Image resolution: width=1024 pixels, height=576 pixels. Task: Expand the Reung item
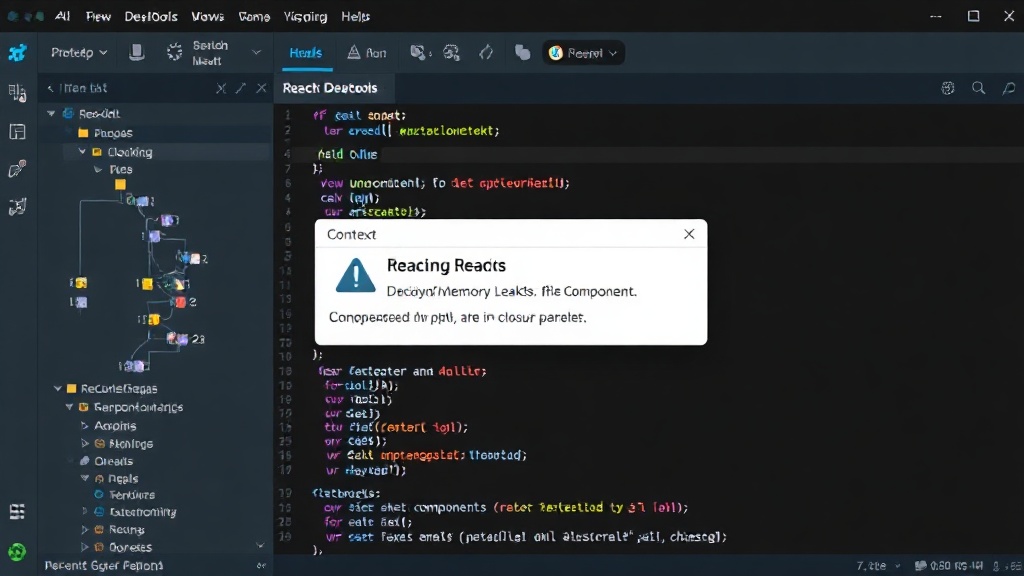[x=85, y=530]
